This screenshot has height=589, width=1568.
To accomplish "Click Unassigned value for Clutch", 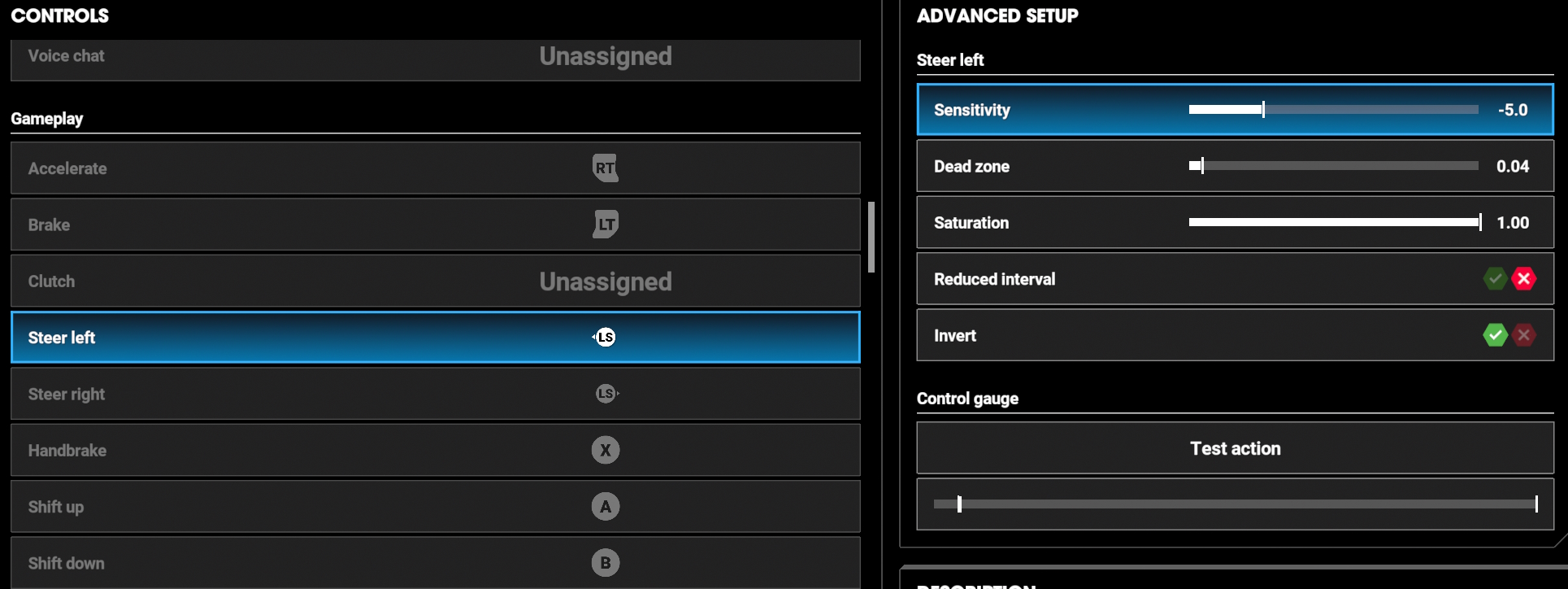I will (x=606, y=281).
